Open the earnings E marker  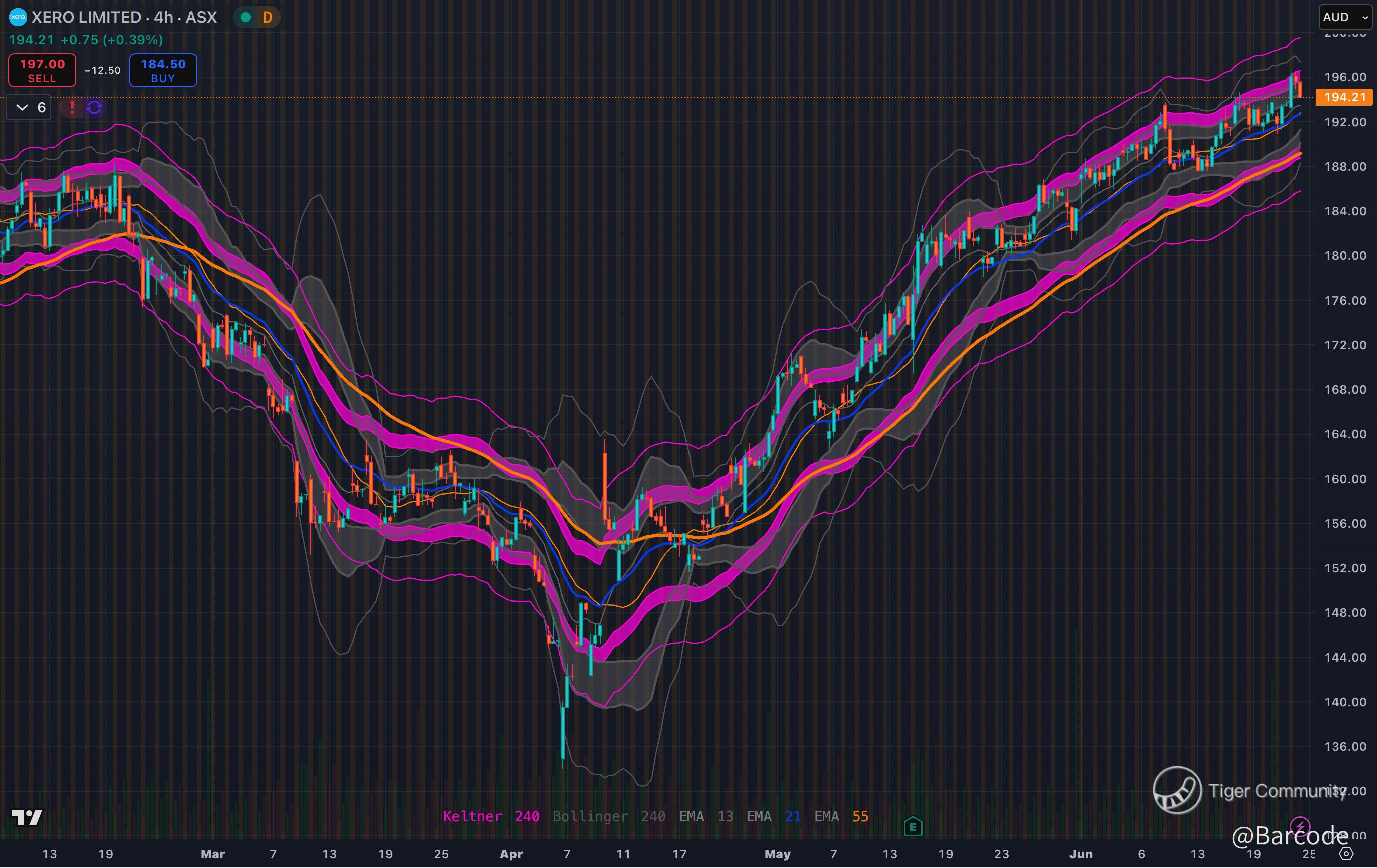(913, 826)
